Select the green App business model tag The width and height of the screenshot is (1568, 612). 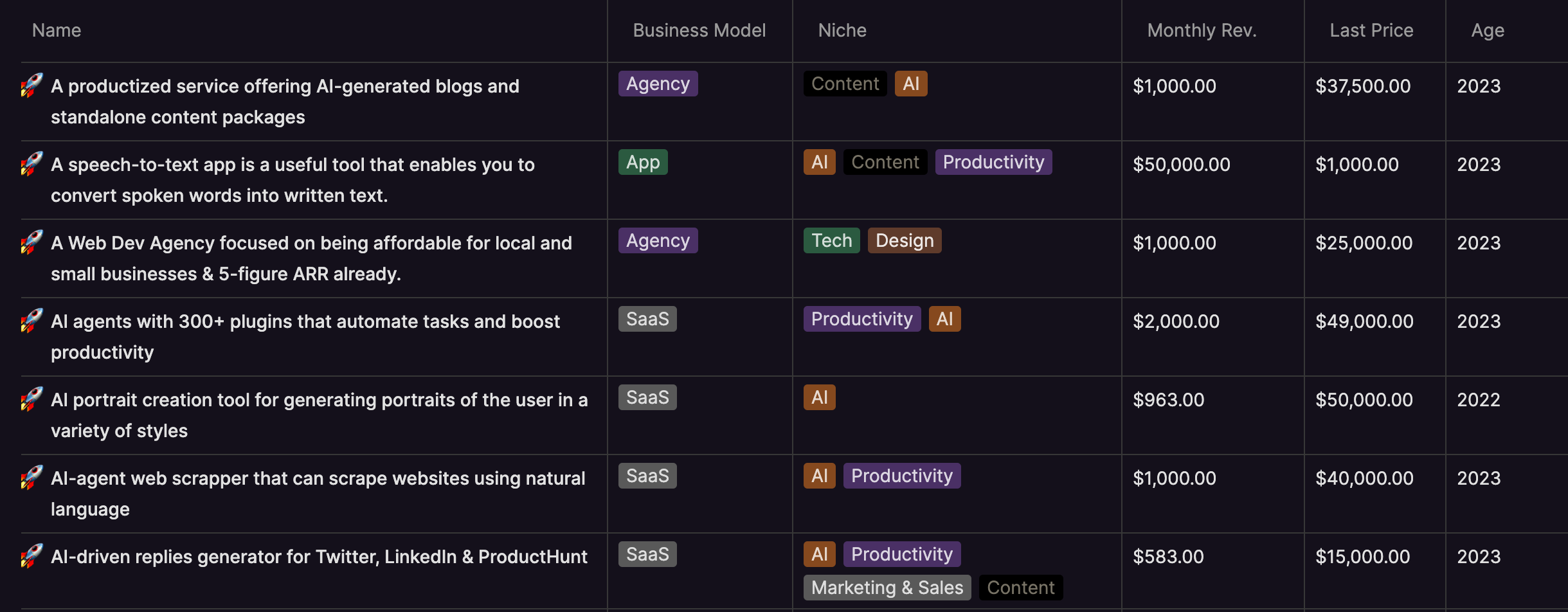pyautogui.click(x=643, y=162)
